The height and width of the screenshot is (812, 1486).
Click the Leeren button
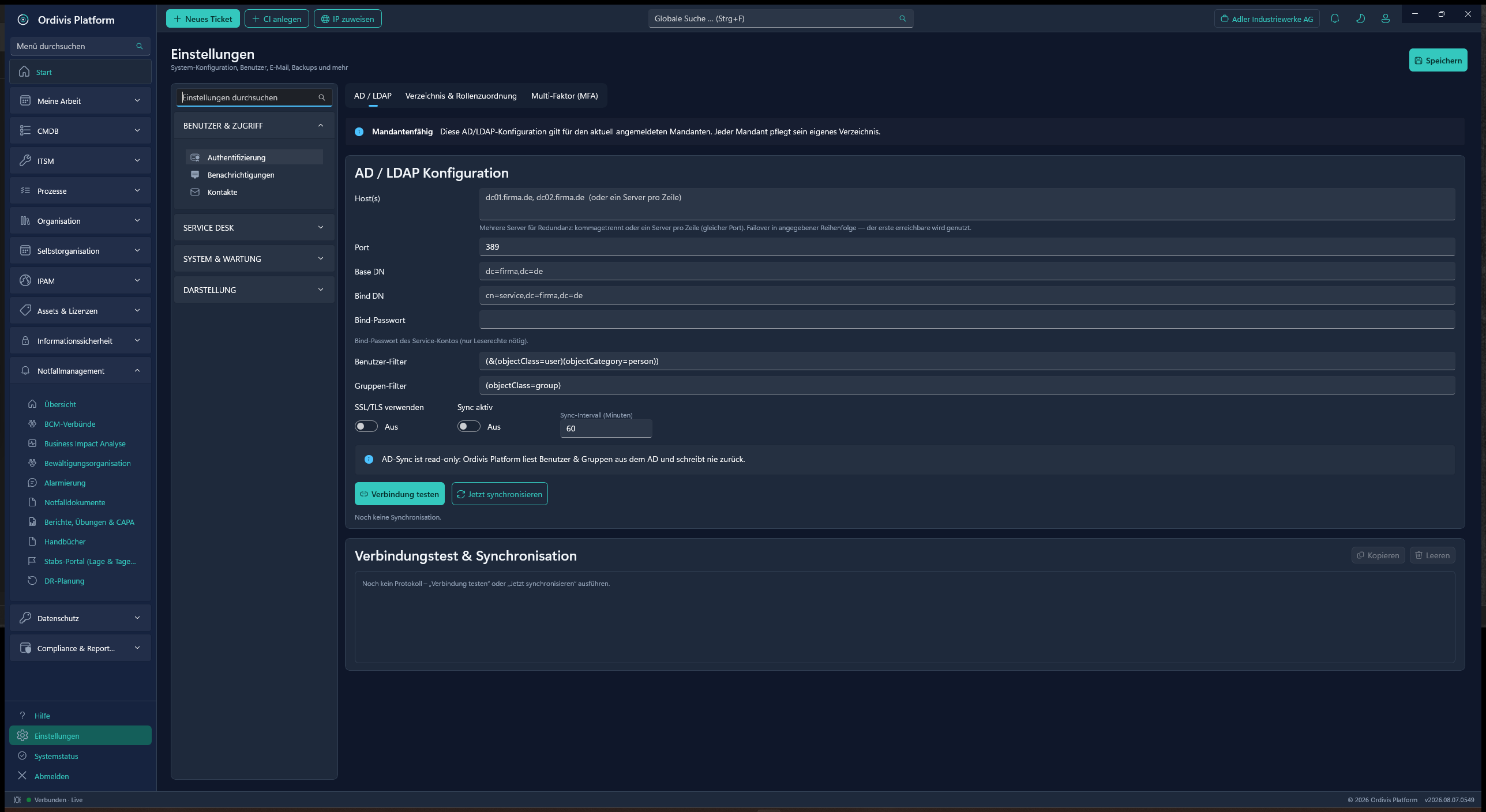coord(1432,555)
